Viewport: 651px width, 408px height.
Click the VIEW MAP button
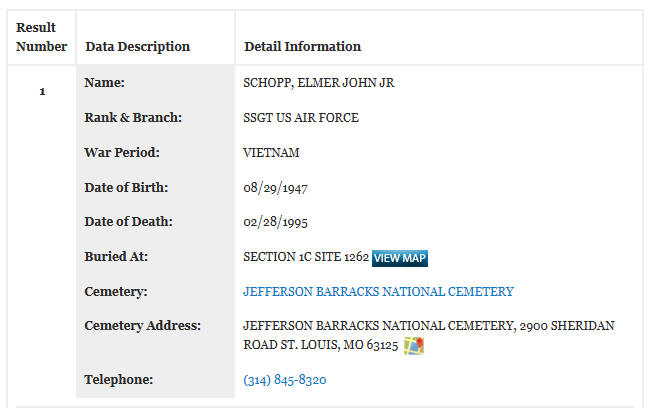(400, 258)
